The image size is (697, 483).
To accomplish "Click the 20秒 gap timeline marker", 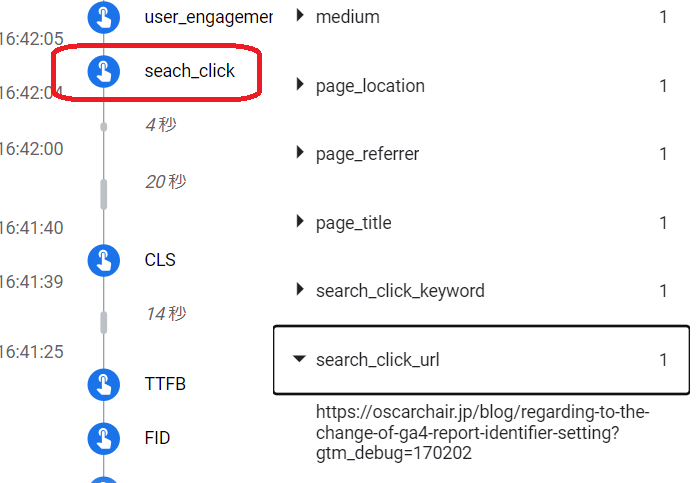I will [104, 193].
